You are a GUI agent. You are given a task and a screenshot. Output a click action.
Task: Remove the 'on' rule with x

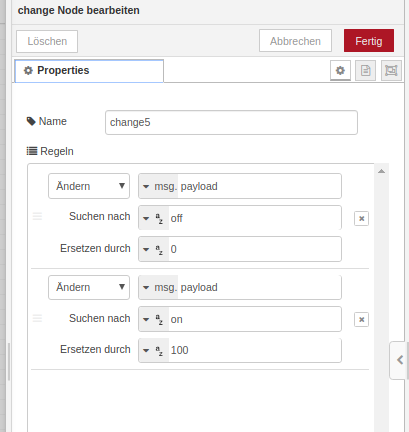click(x=361, y=320)
